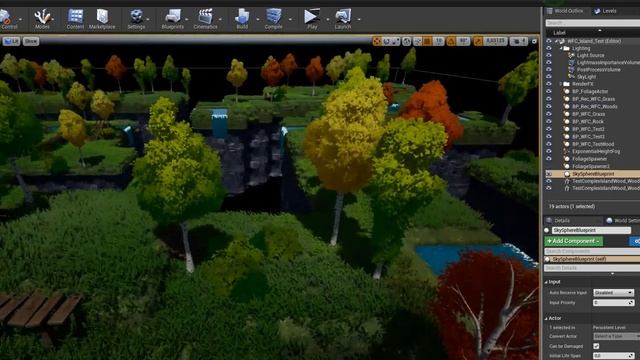This screenshot has width=640, height=360.
Task: Hide the Light Source actor
Action: point(549,56)
